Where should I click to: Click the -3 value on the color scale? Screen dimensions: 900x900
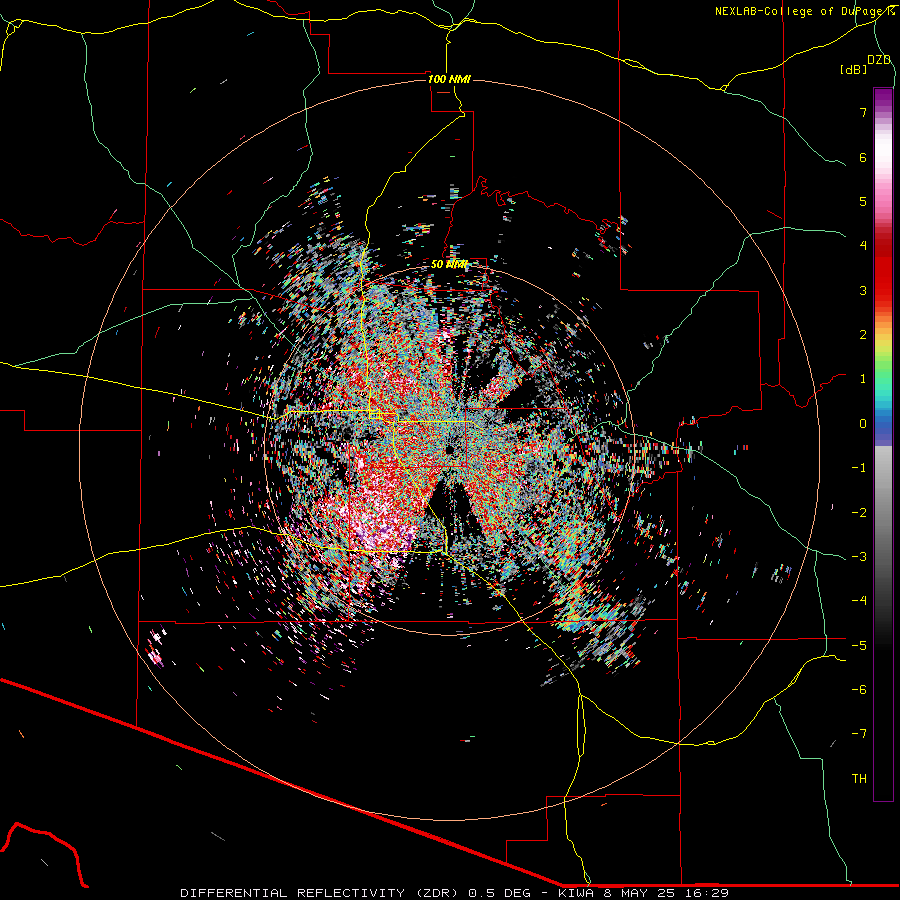click(859, 556)
